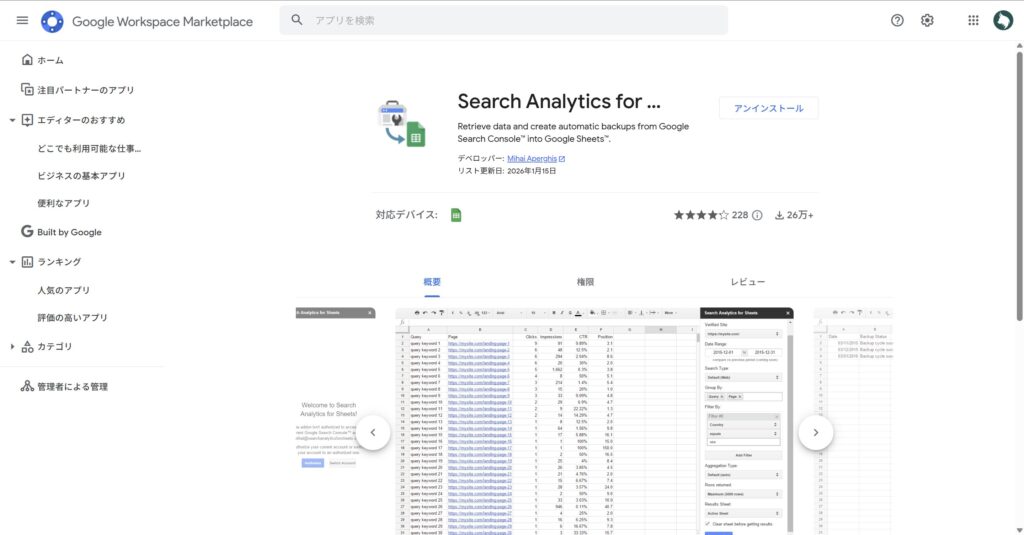This screenshot has width=1024, height=535.
Task: Switch to the 概要 tab
Action: point(432,282)
